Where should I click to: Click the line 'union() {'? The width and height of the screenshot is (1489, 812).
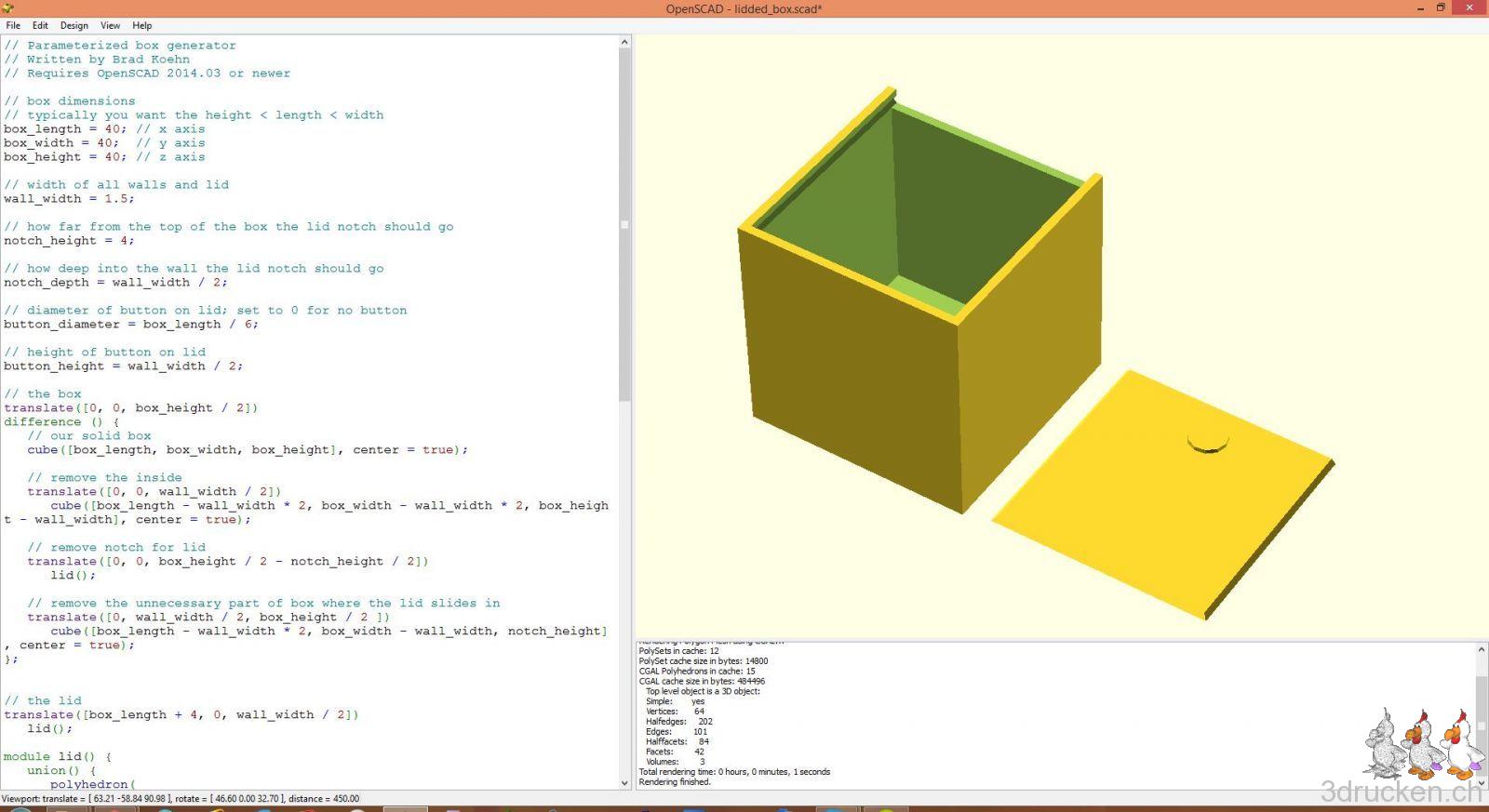[x=61, y=771]
